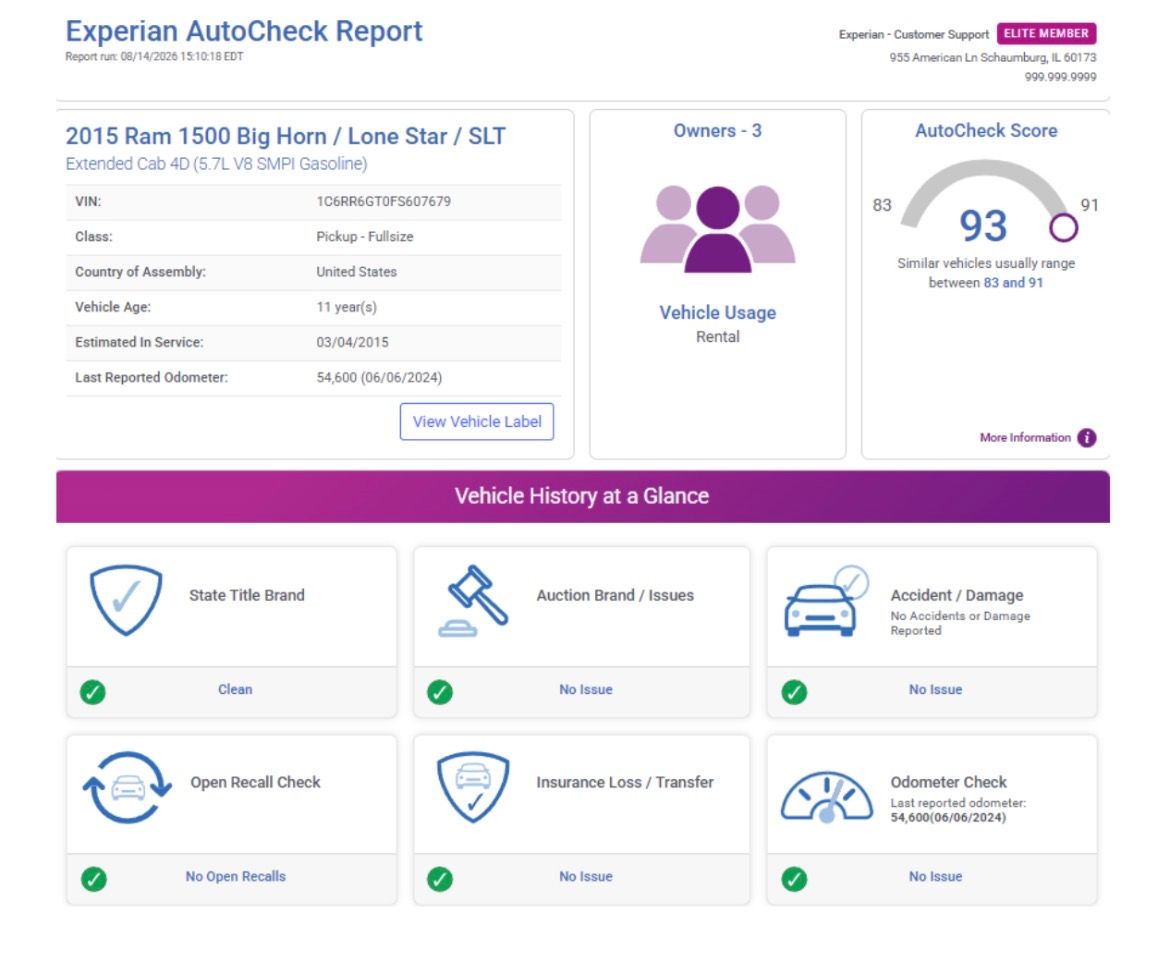Click the 54,600 (06/06/2024) odometer value in table

tap(379, 378)
